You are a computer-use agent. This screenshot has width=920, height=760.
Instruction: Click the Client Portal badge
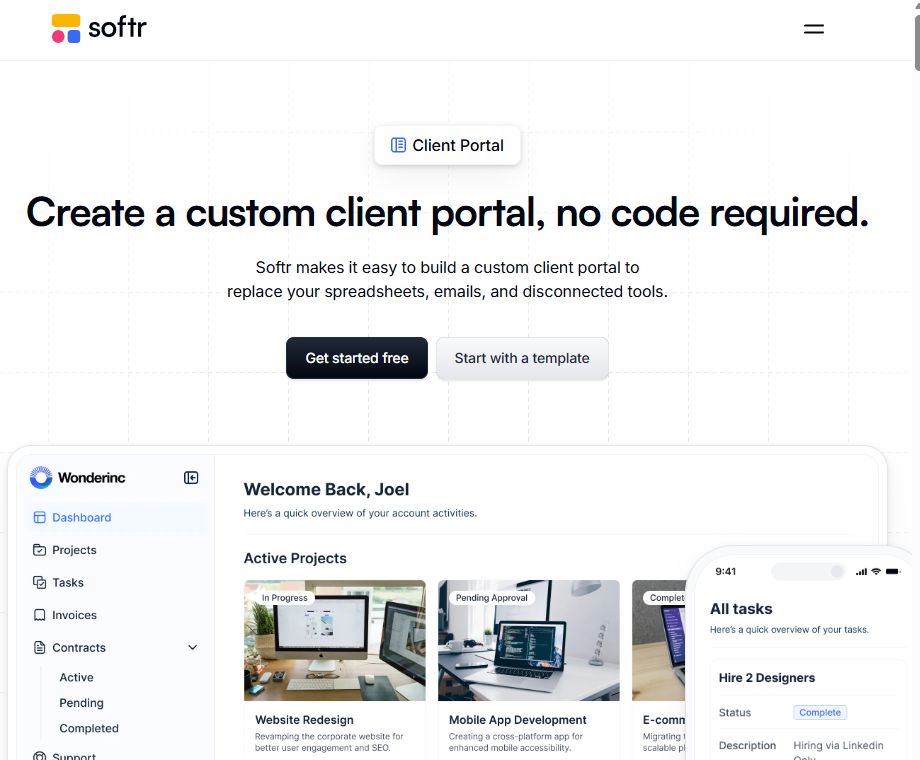pos(447,145)
